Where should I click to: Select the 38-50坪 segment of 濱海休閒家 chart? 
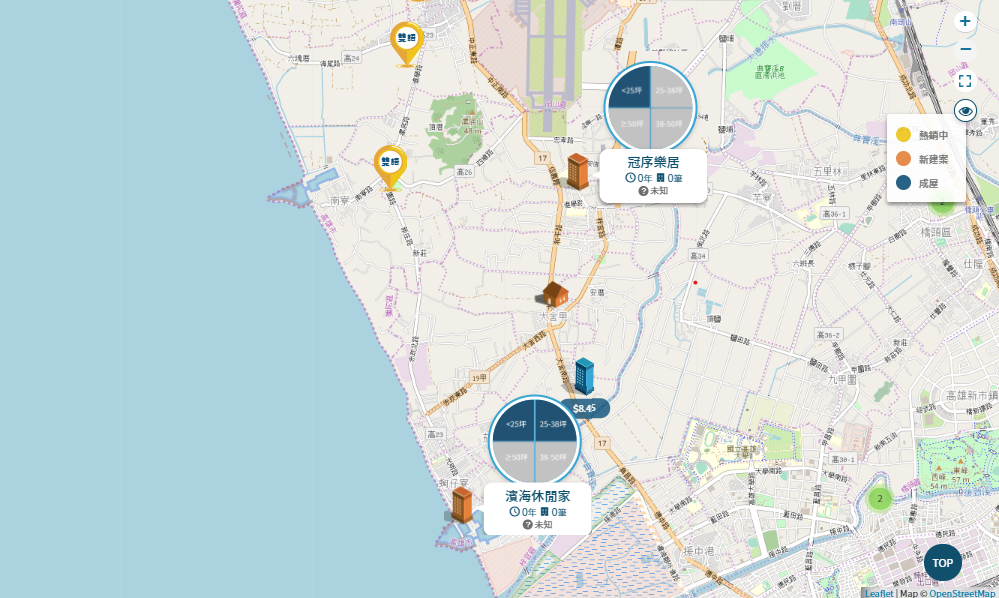coord(553,459)
